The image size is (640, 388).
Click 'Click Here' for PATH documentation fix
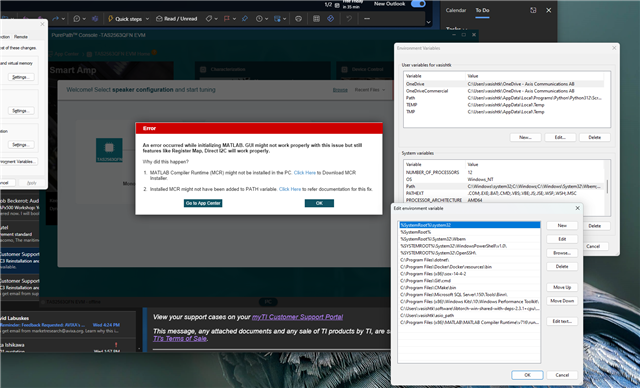pyautogui.click(x=290, y=189)
